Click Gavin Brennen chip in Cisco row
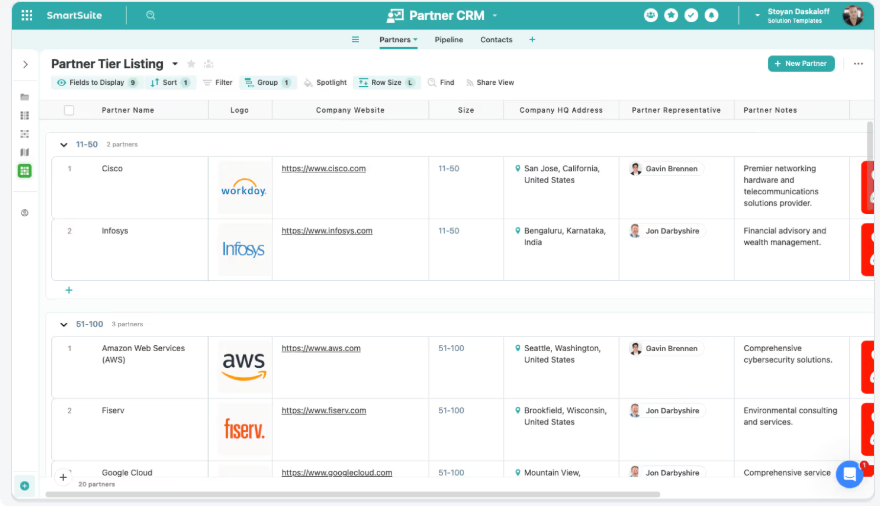880x506 pixels. pos(666,168)
